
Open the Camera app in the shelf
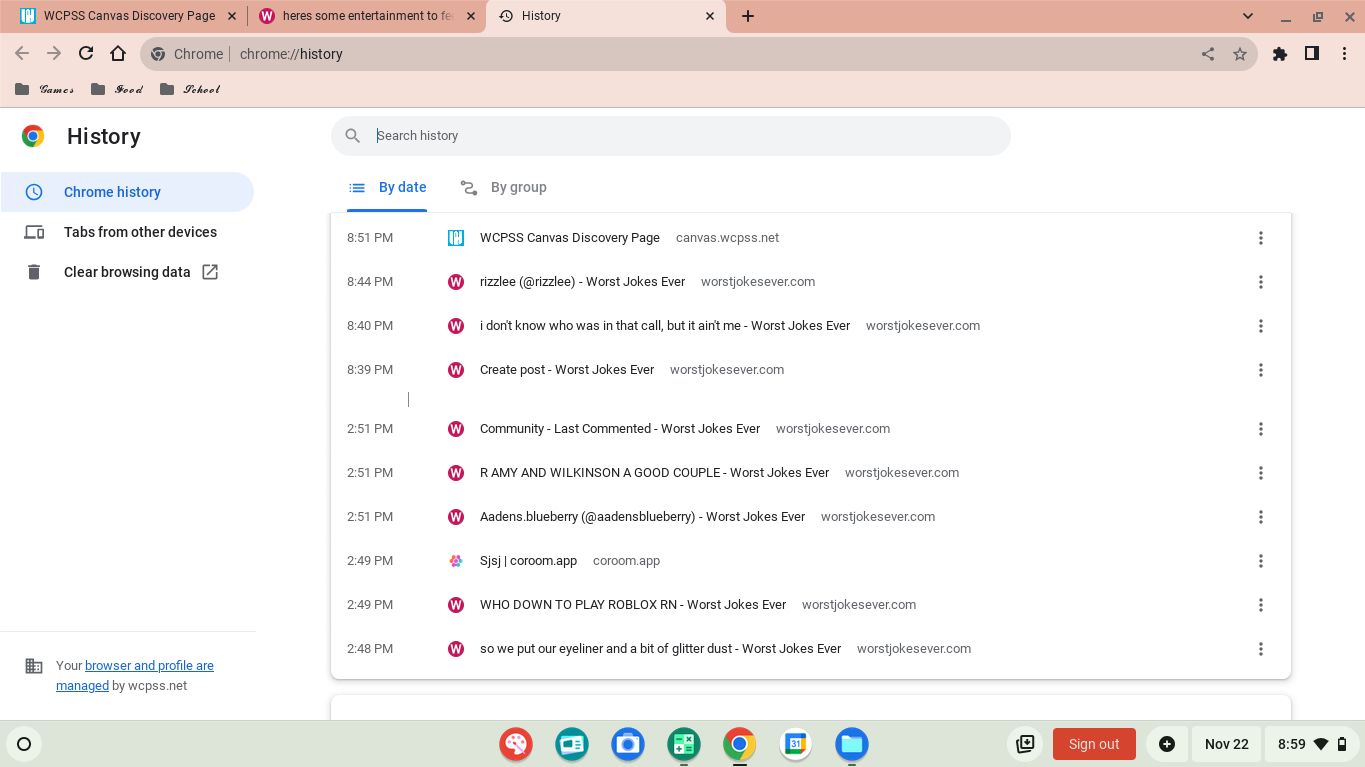[x=628, y=744]
